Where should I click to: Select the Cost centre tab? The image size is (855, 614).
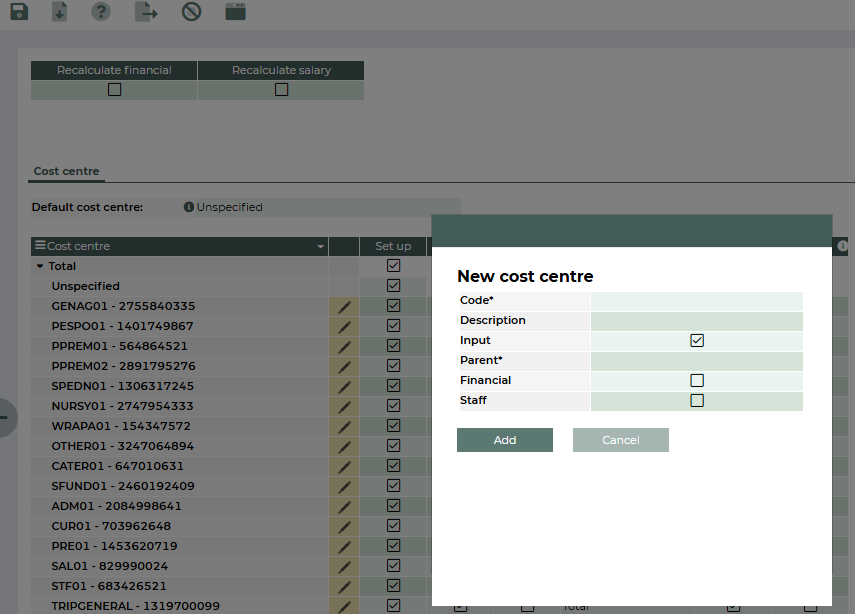point(66,171)
